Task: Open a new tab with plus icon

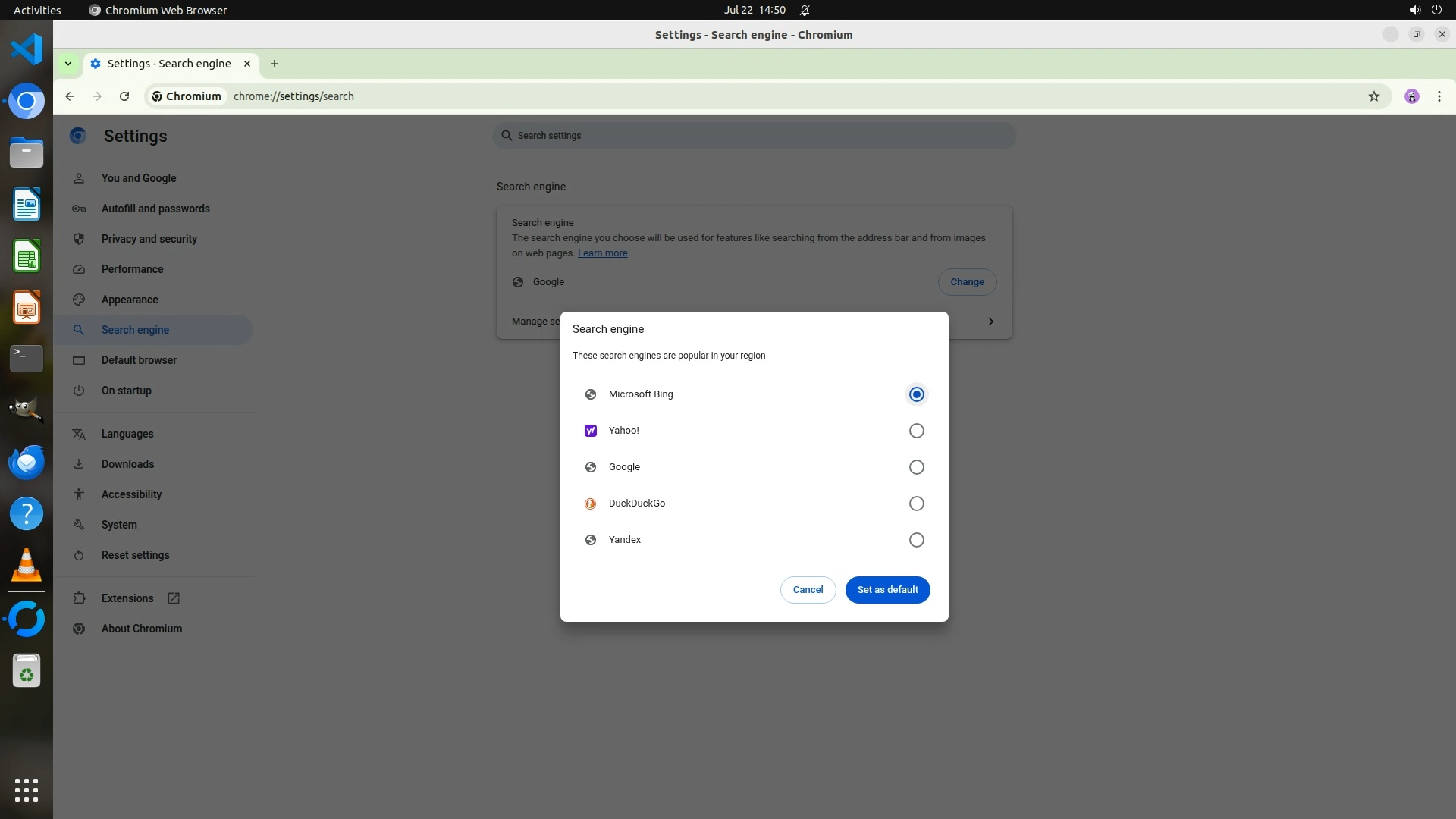Action: pyautogui.click(x=275, y=64)
